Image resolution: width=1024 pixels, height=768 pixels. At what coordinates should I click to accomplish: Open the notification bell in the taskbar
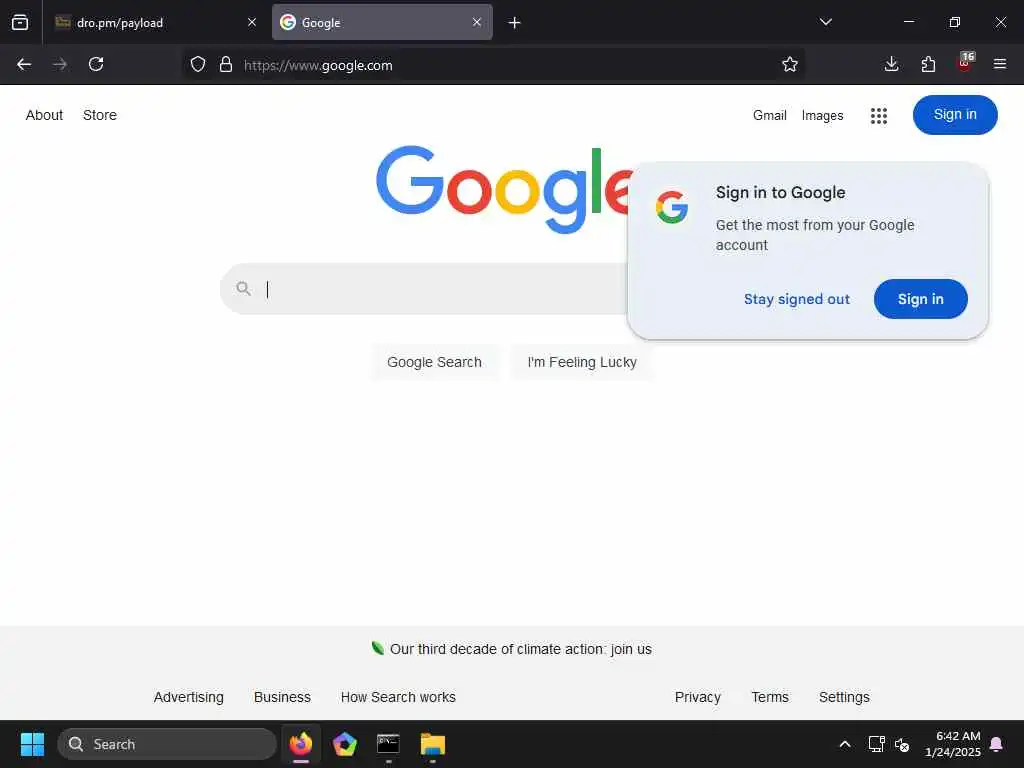(997, 744)
